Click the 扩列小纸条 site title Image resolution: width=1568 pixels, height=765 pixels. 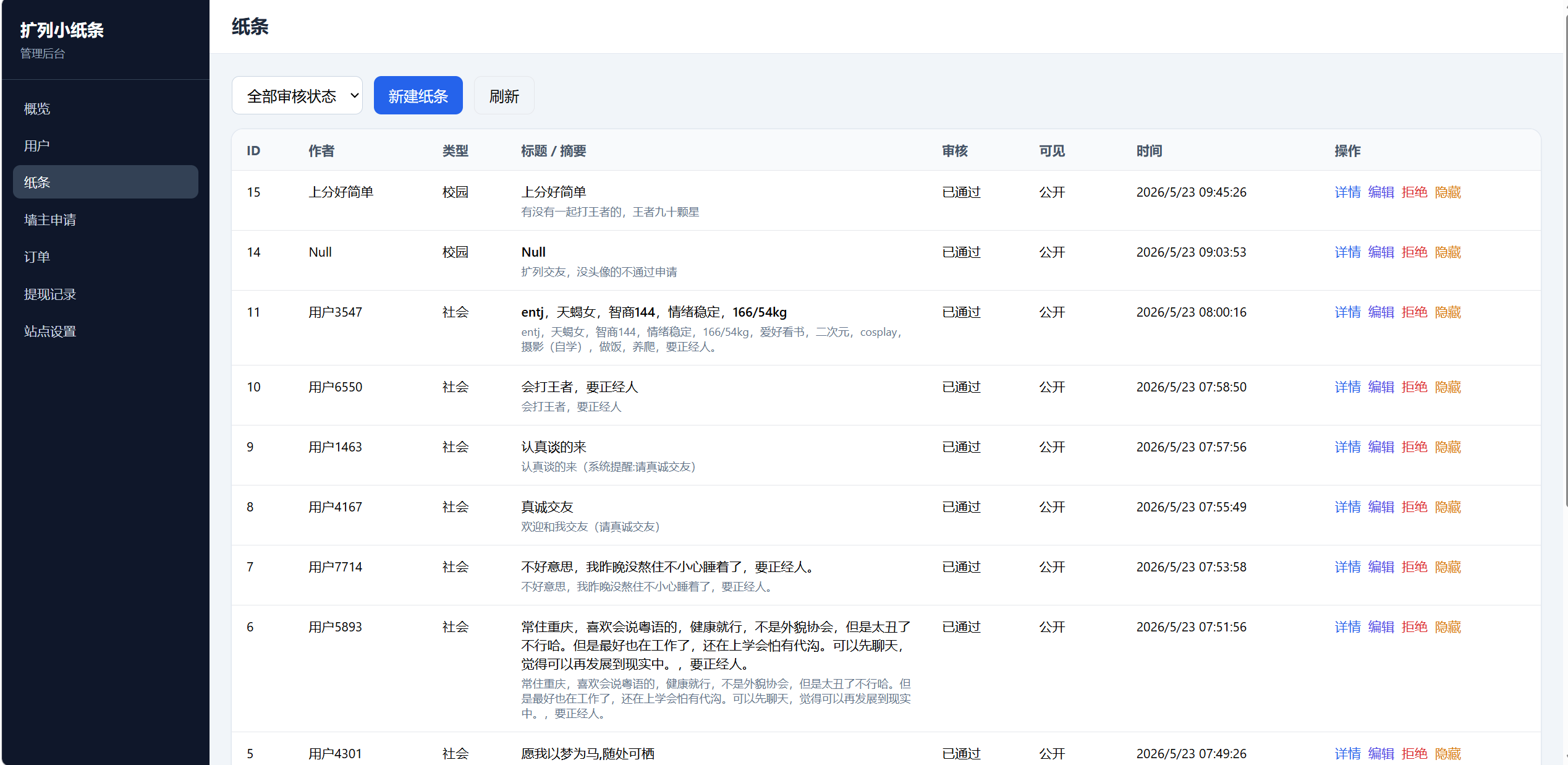[x=62, y=30]
